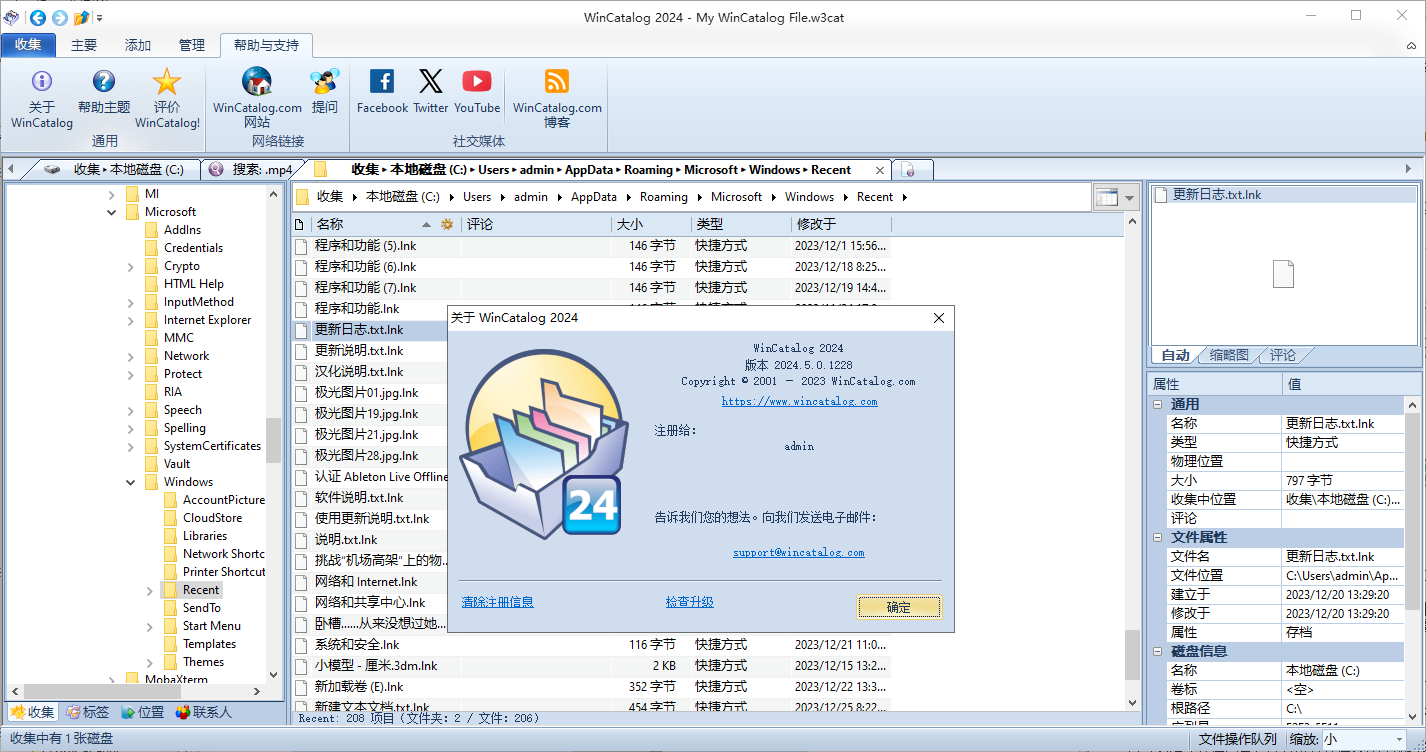Click AppData in breadcrumb path
Screen dimensions: 1426x752
(594, 197)
